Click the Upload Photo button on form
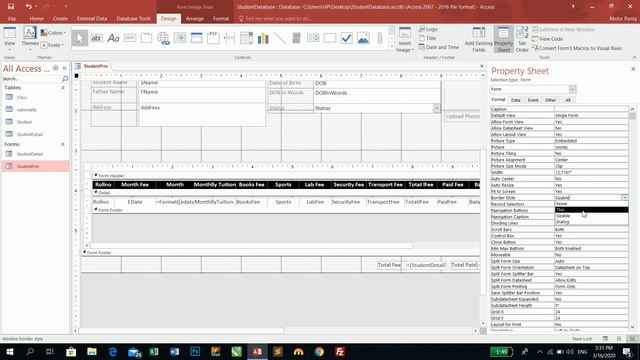The height and width of the screenshot is (360, 640). tap(462, 116)
